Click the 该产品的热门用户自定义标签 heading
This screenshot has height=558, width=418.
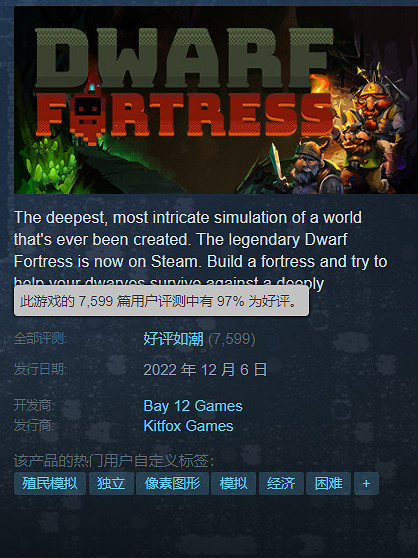coord(114,461)
